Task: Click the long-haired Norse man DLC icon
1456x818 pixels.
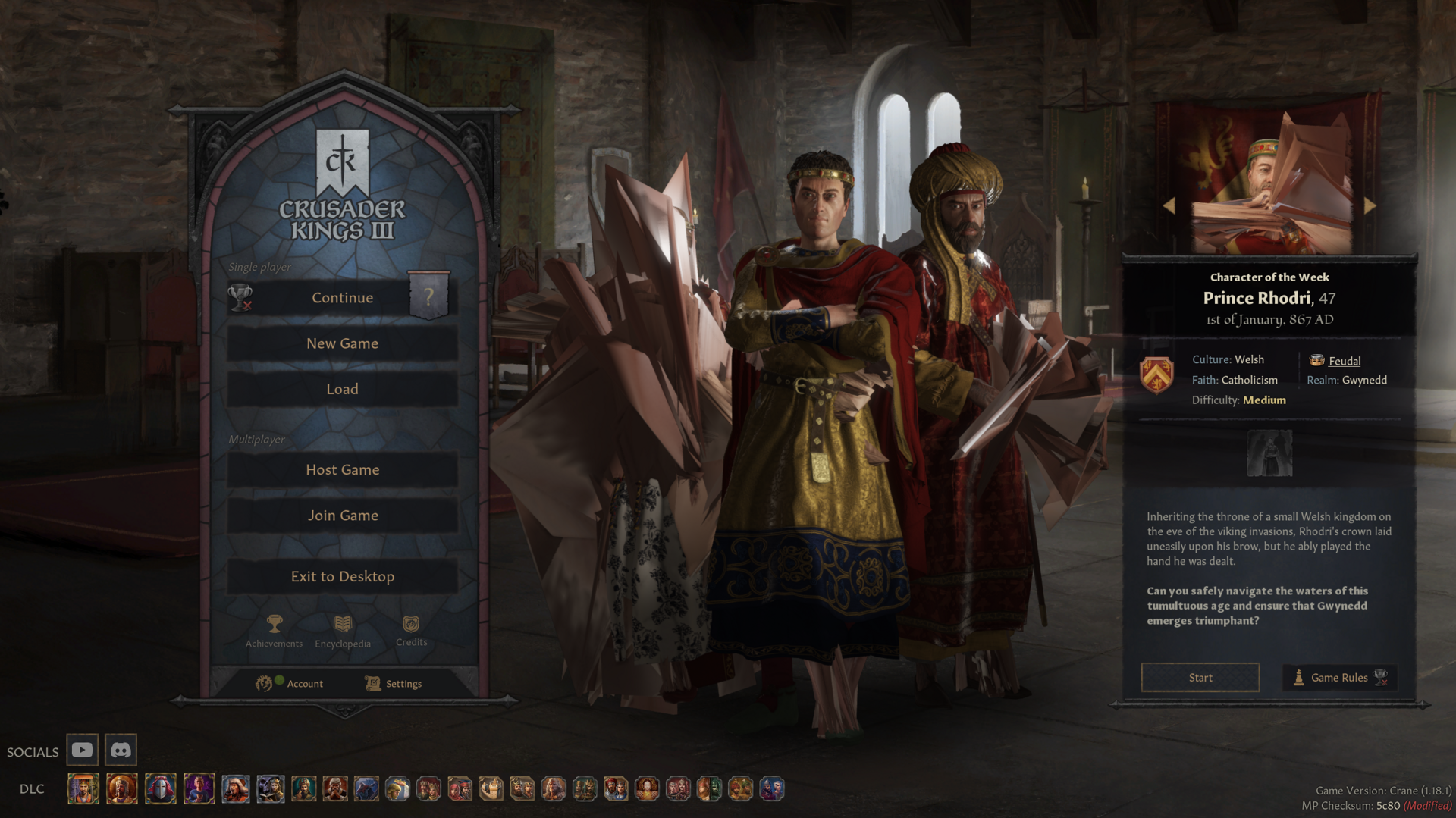Action: click(554, 788)
